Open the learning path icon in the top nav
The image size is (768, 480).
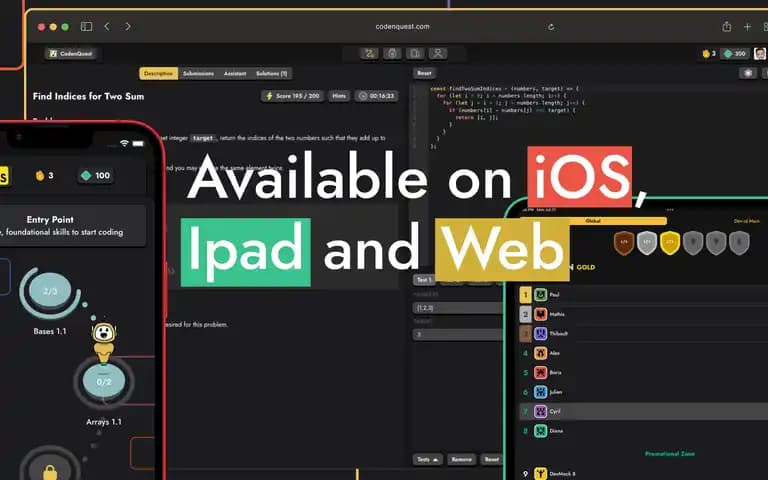click(x=369, y=53)
